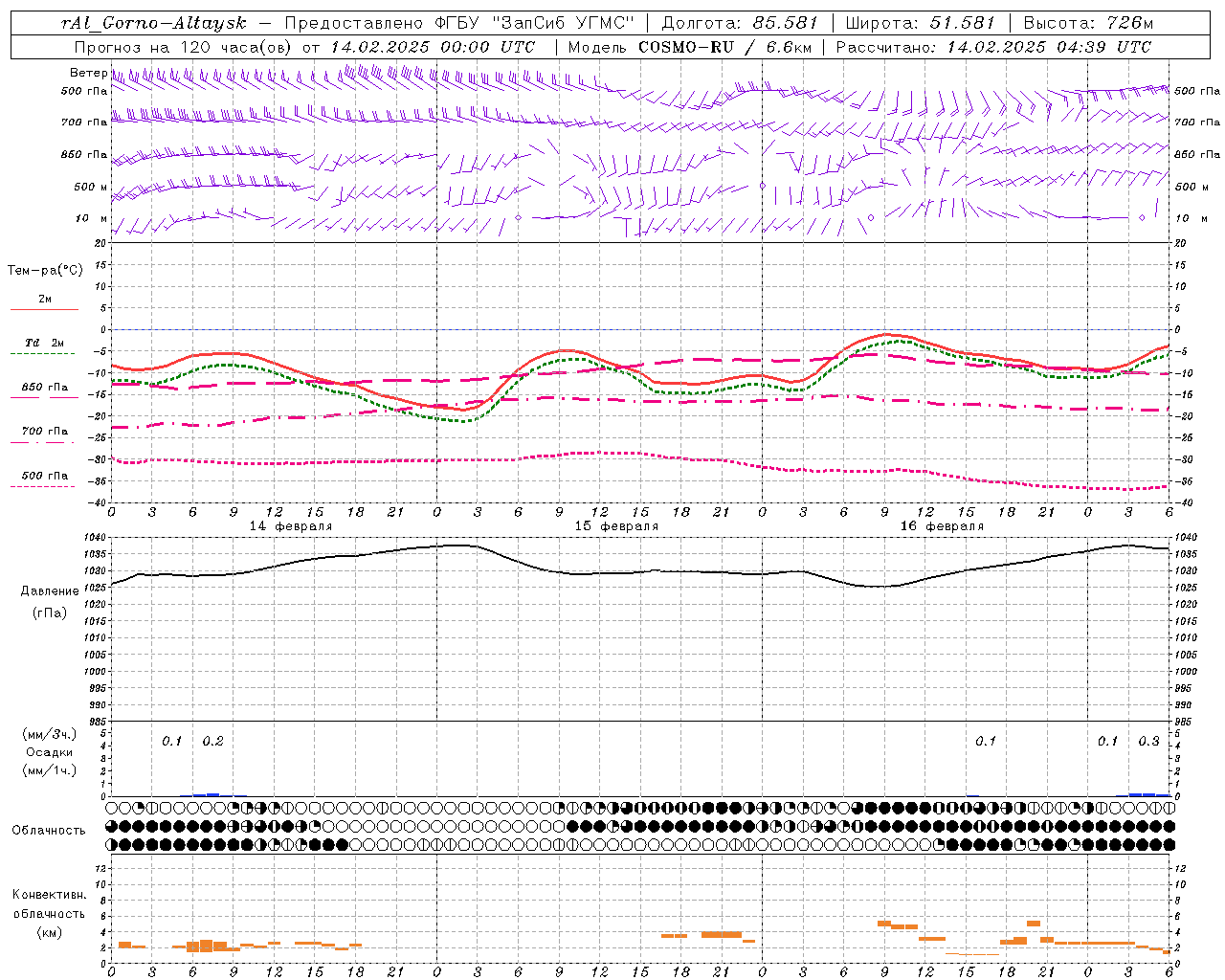
Task: Click the Модель COSMO-RU / 6.6км label
Action: click(689, 47)
